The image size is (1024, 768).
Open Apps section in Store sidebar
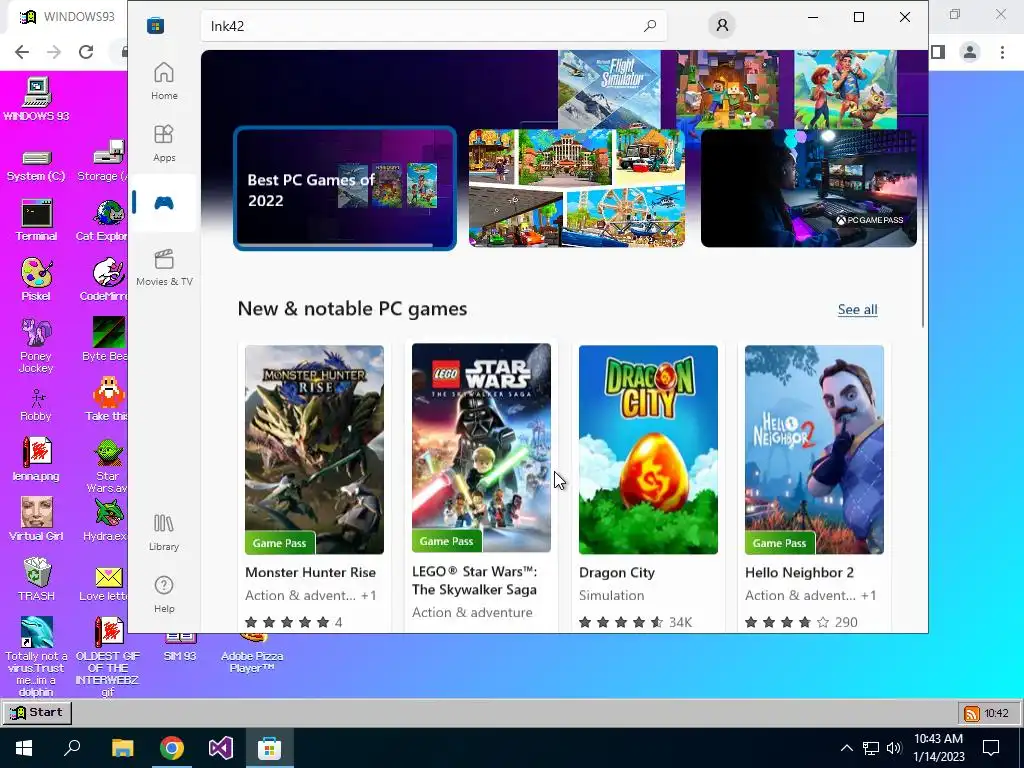[164, 143]
